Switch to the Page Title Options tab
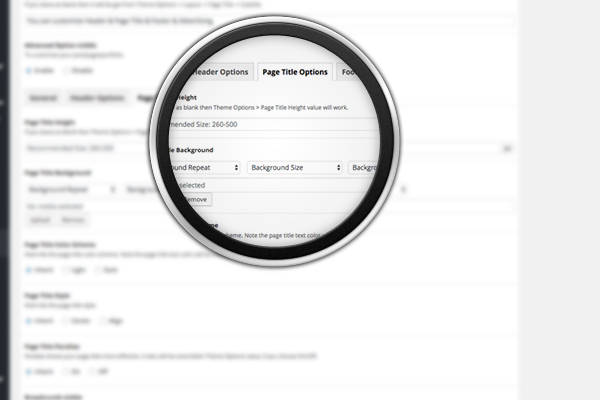The height and width of the screenshot is (400, 600). 294,72
